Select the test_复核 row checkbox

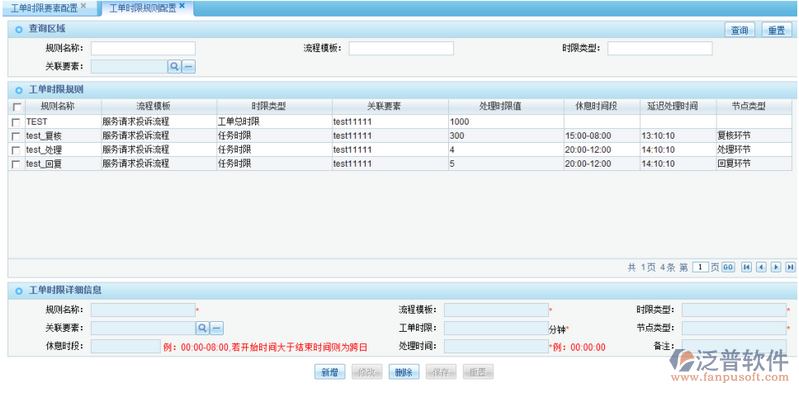click(x=16, y=136)
